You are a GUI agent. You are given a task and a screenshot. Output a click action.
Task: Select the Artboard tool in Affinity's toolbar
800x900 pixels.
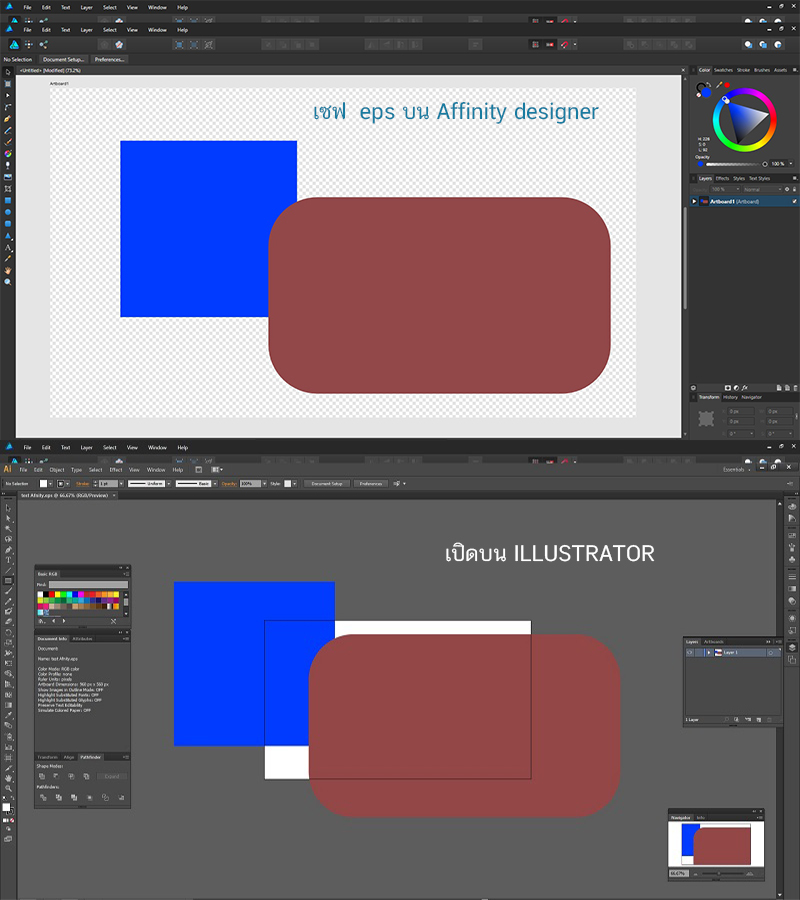tap(8, 84)
